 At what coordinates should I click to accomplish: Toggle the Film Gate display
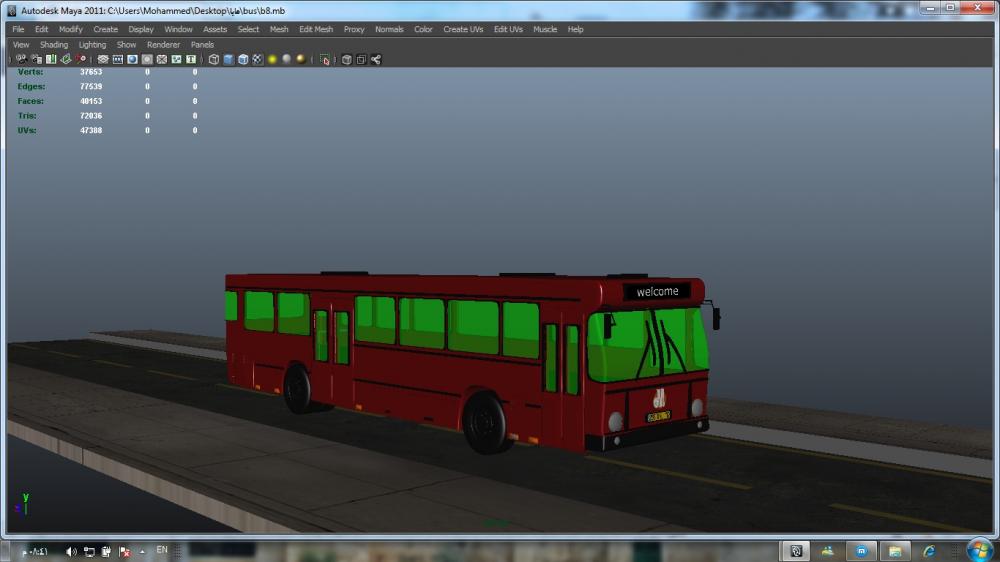tap(117, 59)
